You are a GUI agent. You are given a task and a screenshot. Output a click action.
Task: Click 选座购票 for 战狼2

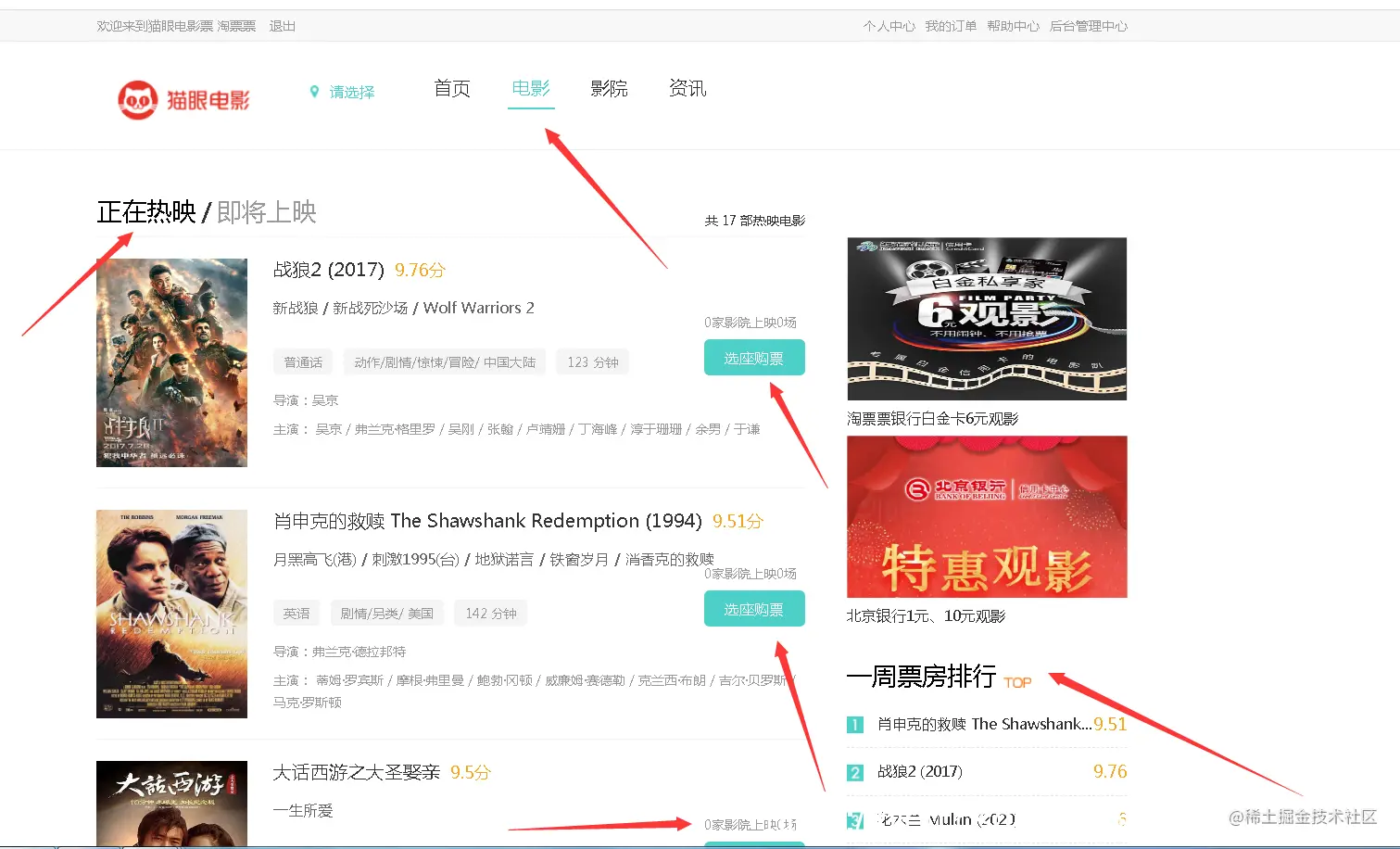[x=754, y=358]
